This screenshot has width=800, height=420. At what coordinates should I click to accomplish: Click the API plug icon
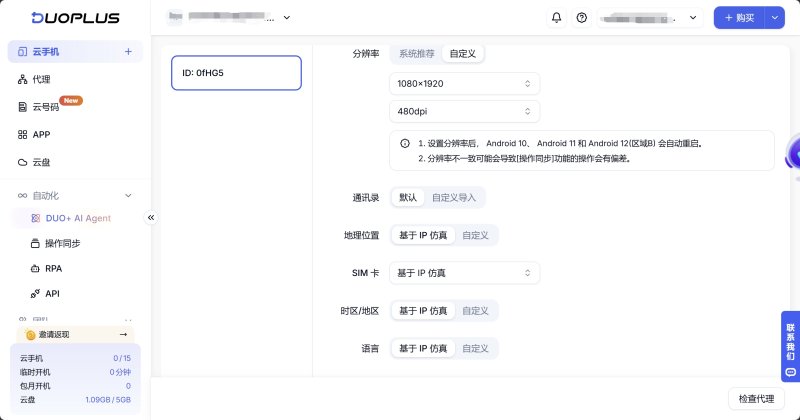(x=35, y=293)
